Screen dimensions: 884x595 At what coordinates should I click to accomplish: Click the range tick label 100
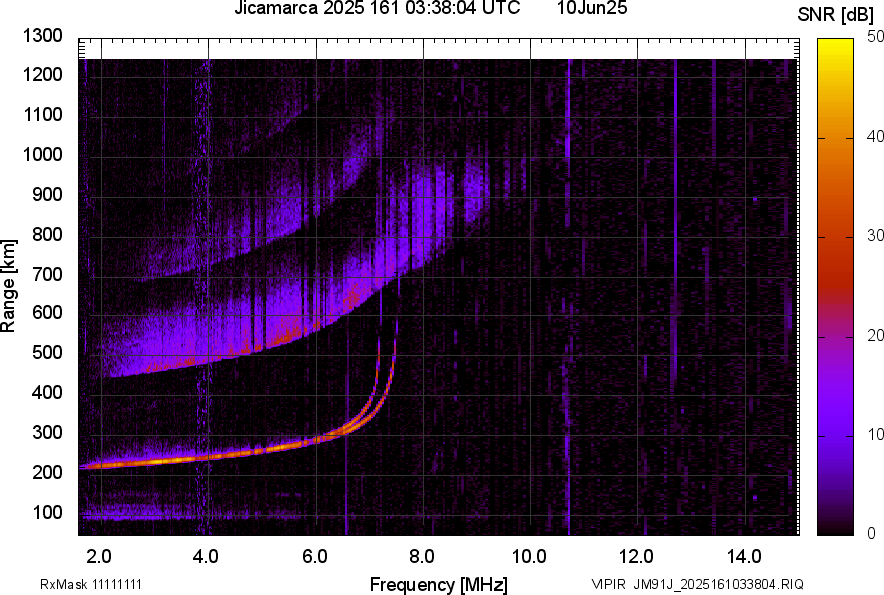(47, 512)
